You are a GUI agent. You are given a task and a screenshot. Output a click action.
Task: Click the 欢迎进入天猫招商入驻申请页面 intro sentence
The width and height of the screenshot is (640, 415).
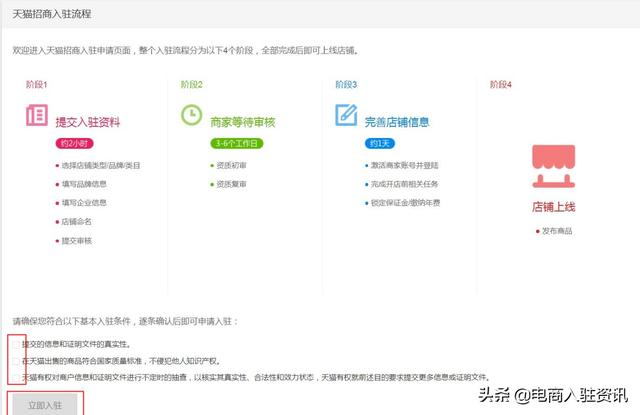(186, 51)
